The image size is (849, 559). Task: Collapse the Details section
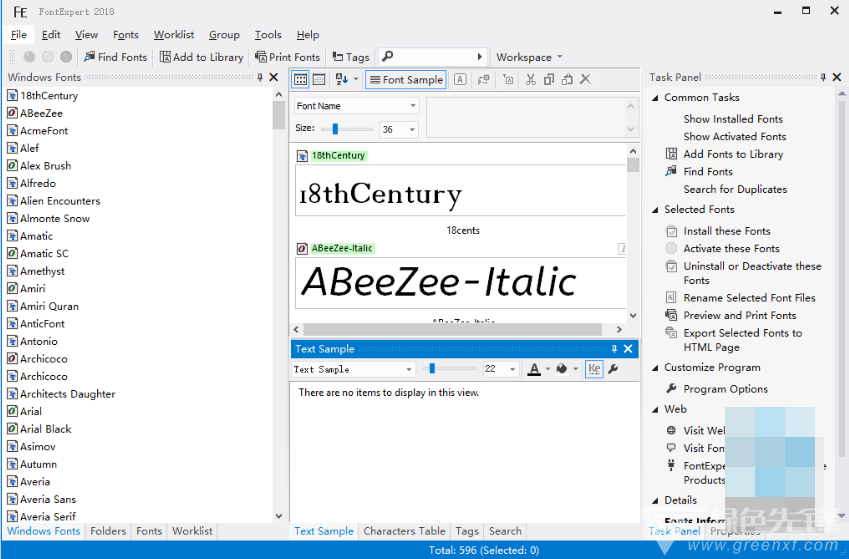[655, 500]
